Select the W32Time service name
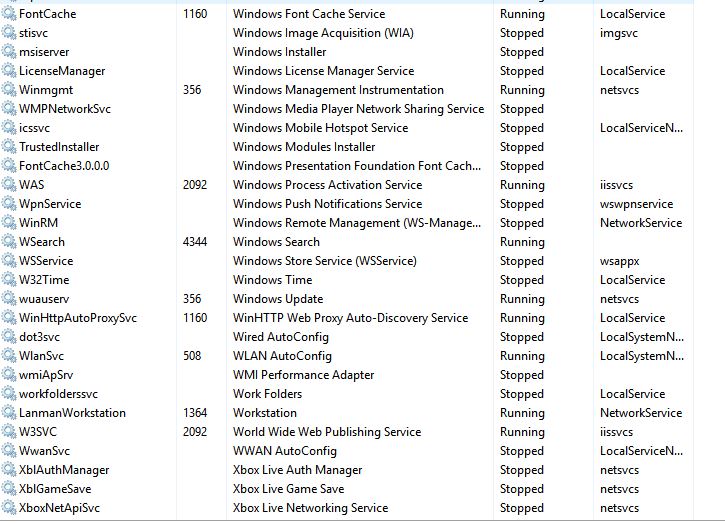725x525 pixels. [44, 279]
